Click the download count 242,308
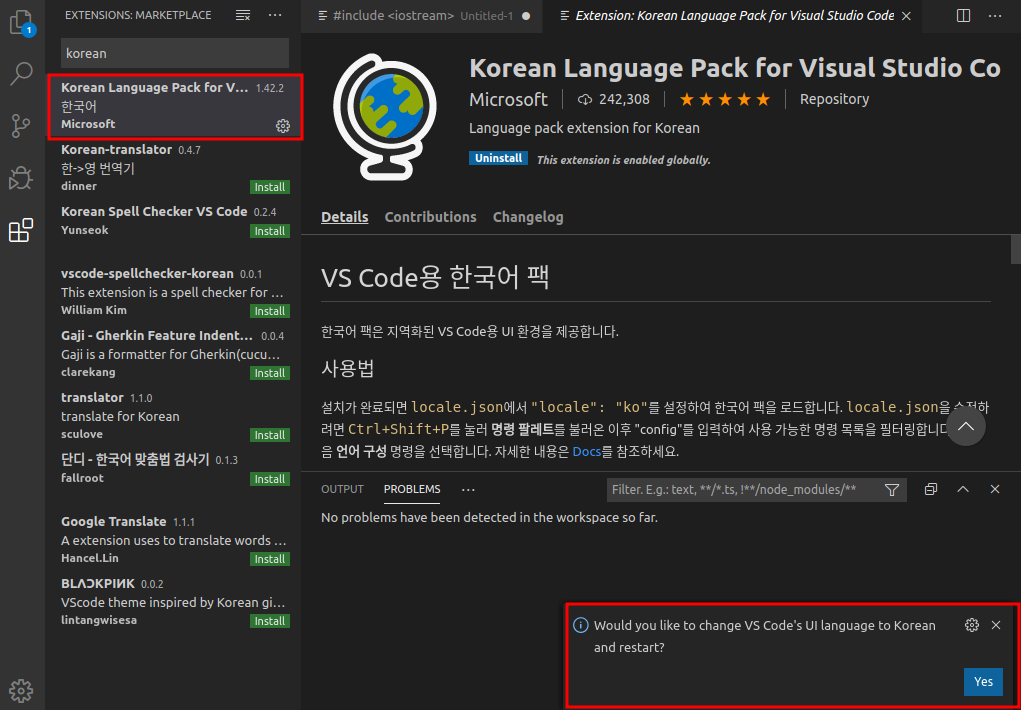Screen dimensions: 1021x710 click(x=613, y=100)
